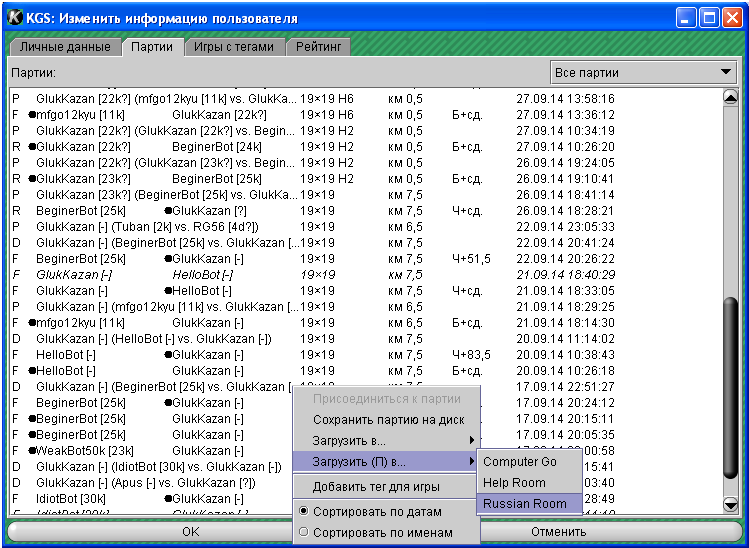Click the scrollbar down arrow
This screenshot has height=548, width=749.
pos(730,504)
